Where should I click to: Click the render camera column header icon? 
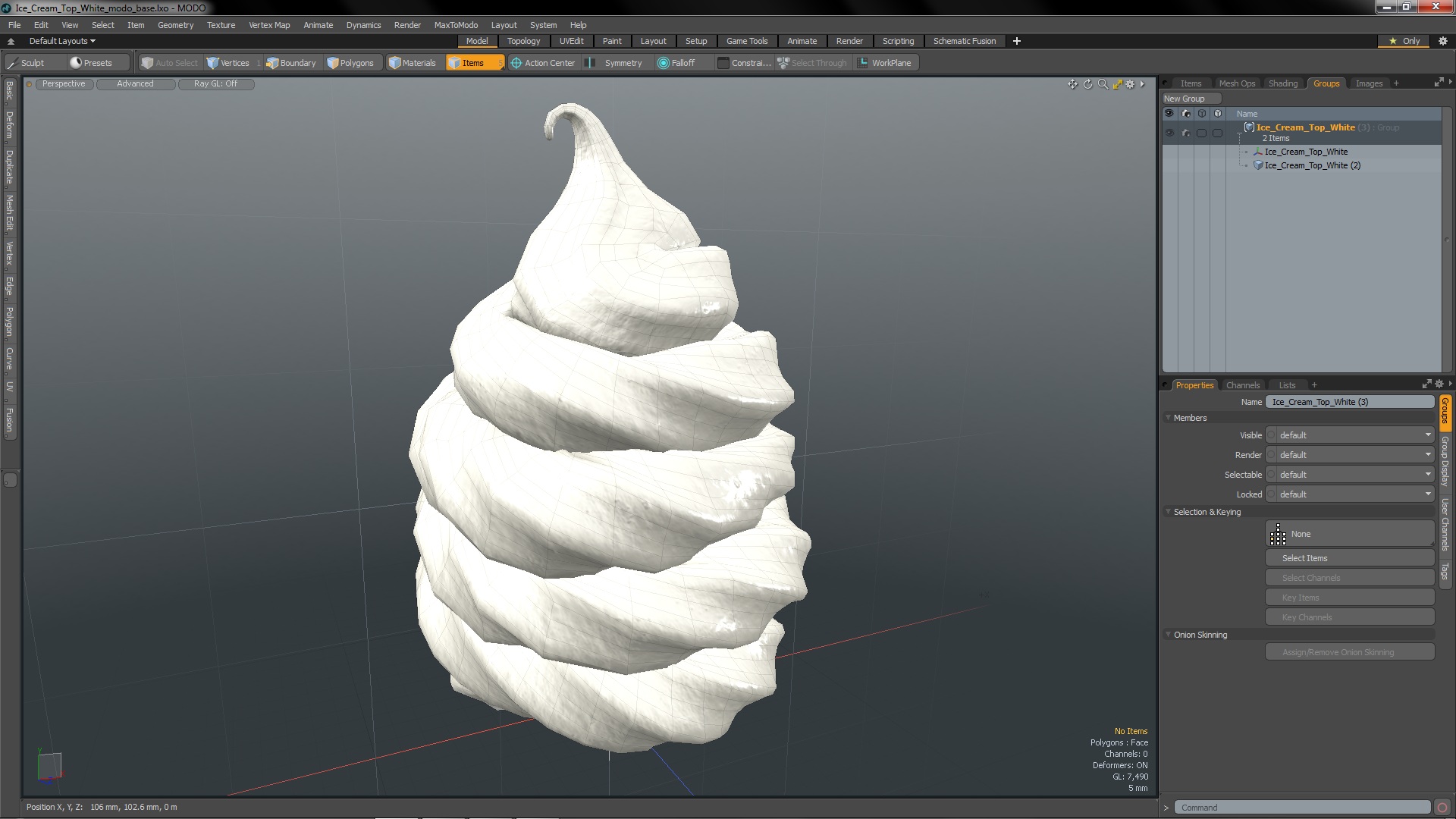[1186, 114]
